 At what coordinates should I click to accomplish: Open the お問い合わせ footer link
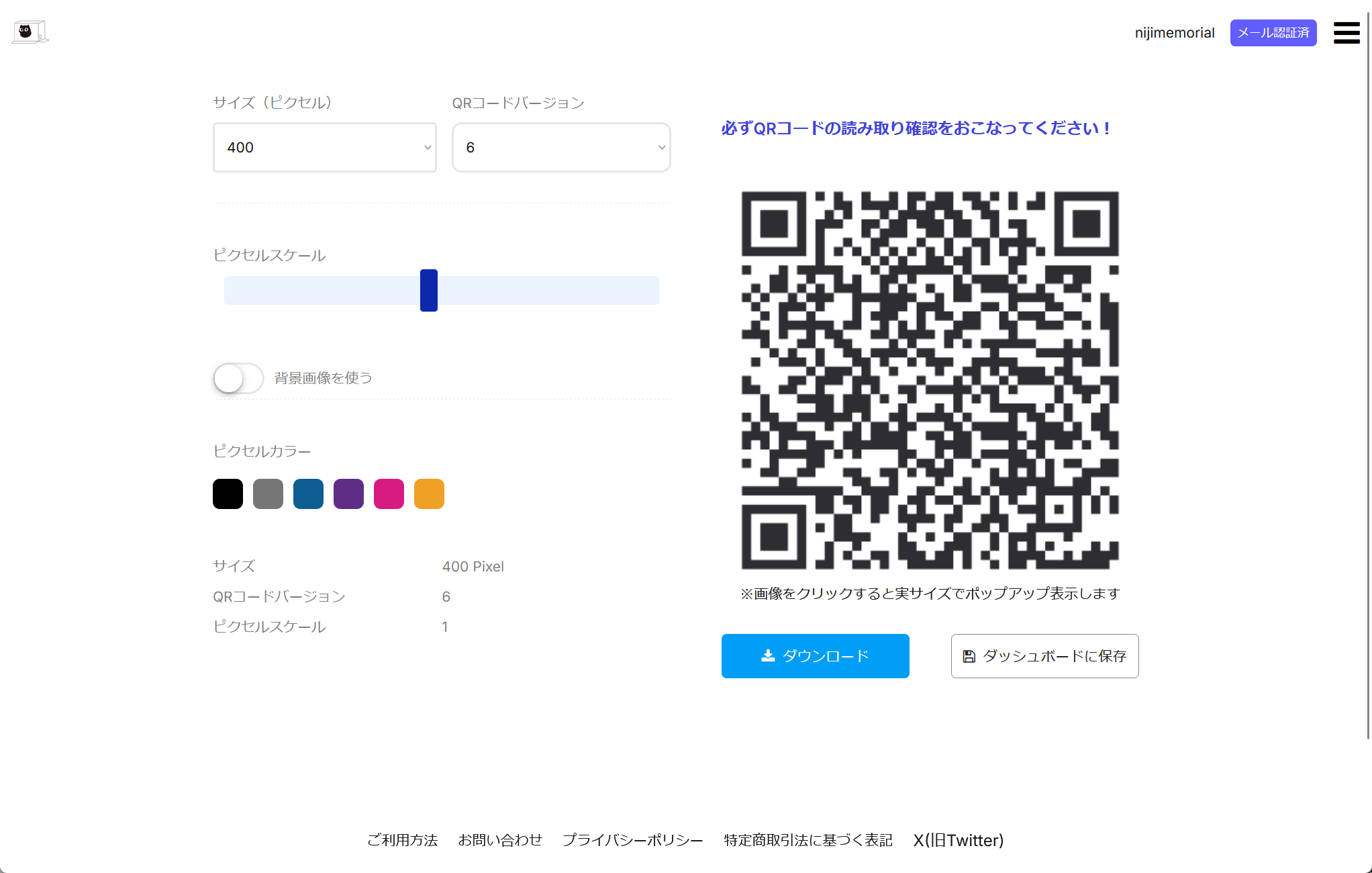500,840
